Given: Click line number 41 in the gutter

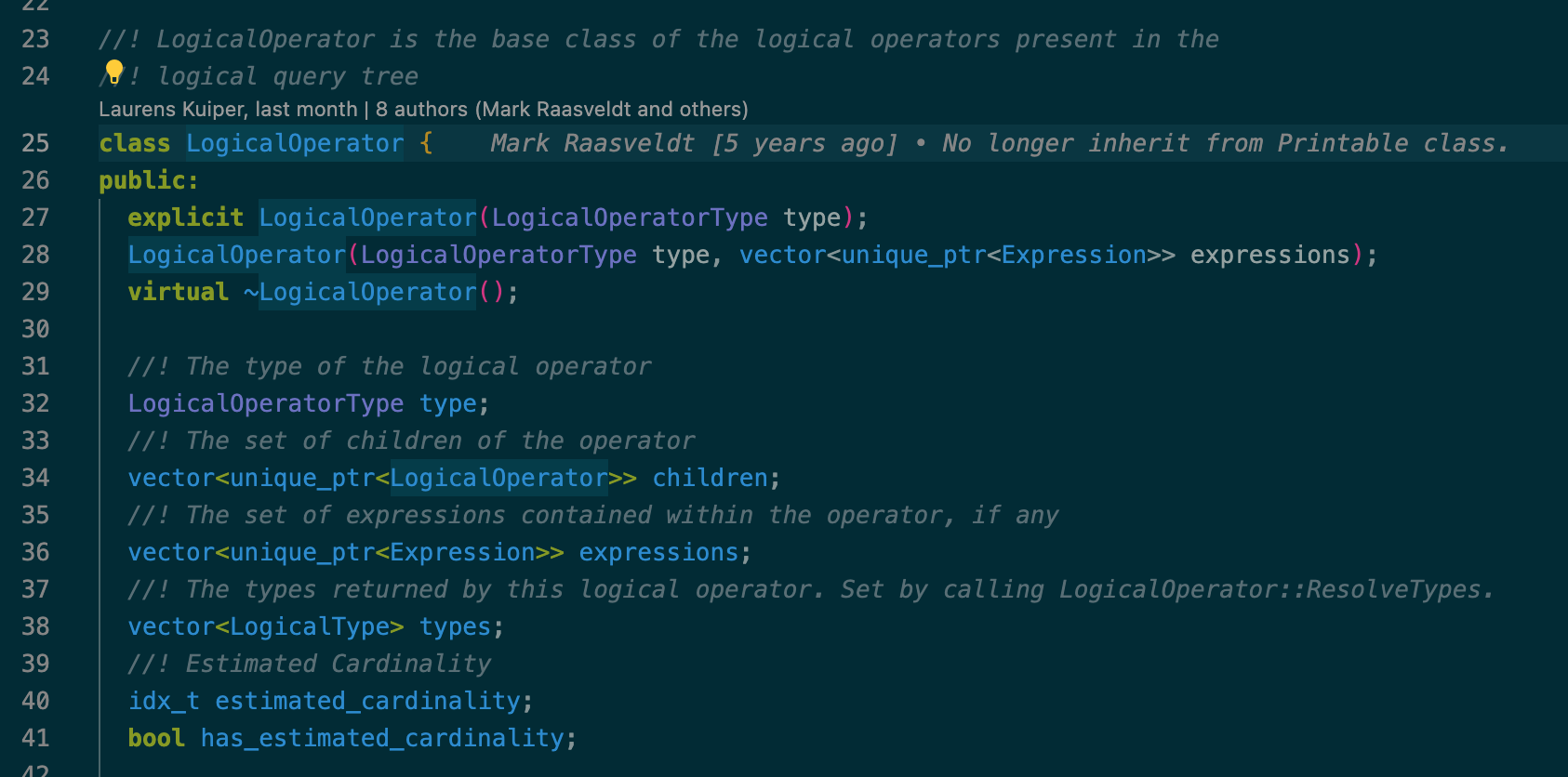Looking at the screenshot, I should [35, 738].
